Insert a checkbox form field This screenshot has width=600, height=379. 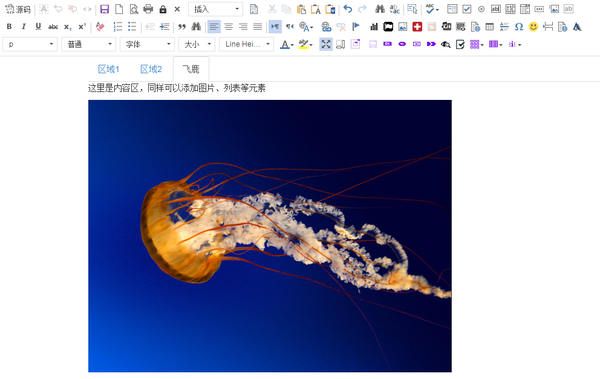(x=466, y=9)
